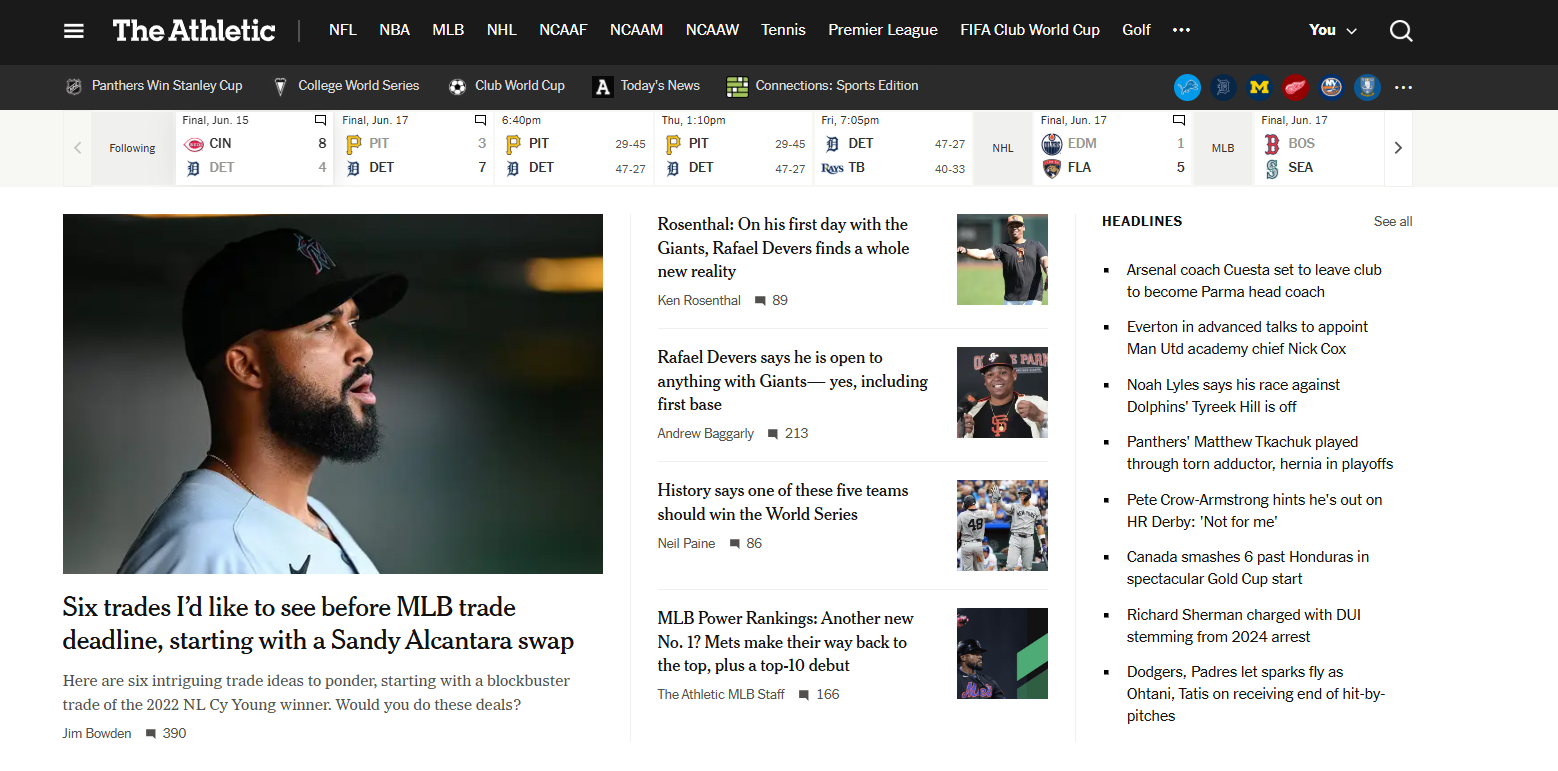Click See all headlines link
The width and height of the screenshot is (1558, 771).
(1392, 221)
